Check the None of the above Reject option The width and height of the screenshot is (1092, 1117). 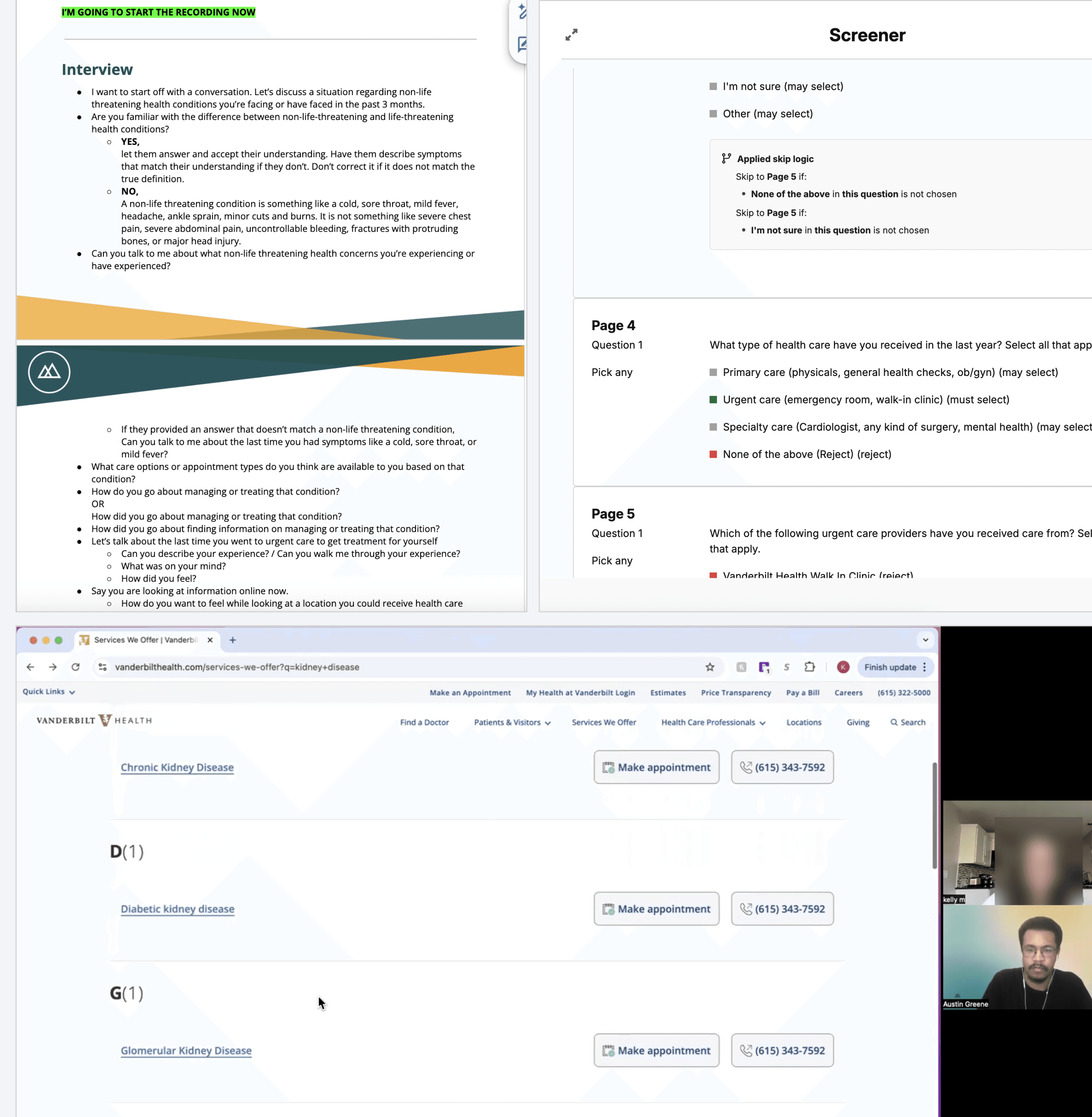(x=713, y=454)
